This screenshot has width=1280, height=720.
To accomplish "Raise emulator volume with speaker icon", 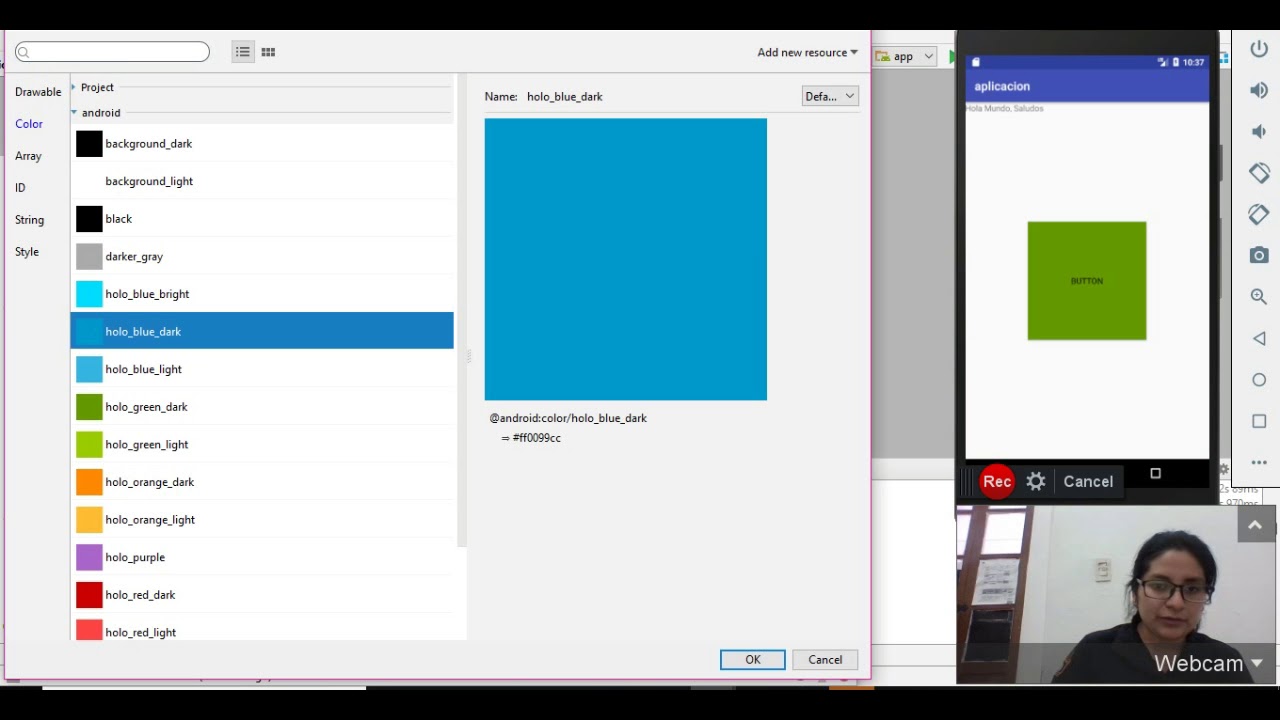I will pyautogui.click(x=1259, y=90).
